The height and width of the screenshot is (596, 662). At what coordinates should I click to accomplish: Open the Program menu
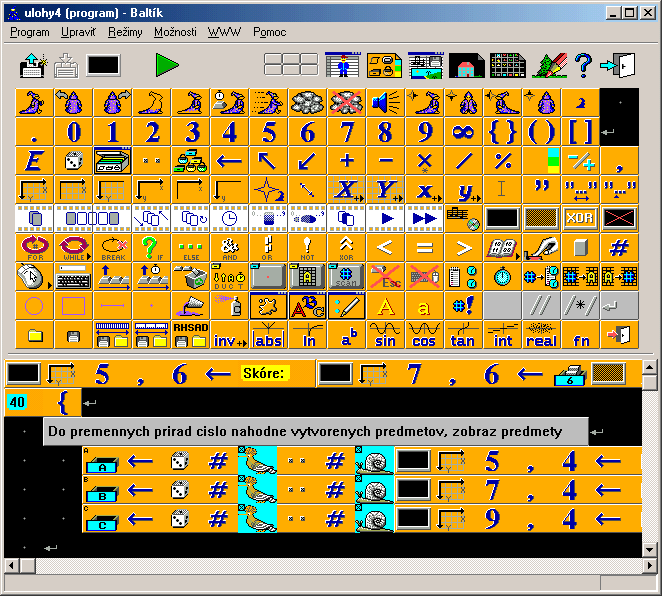[x=30, y=32]
